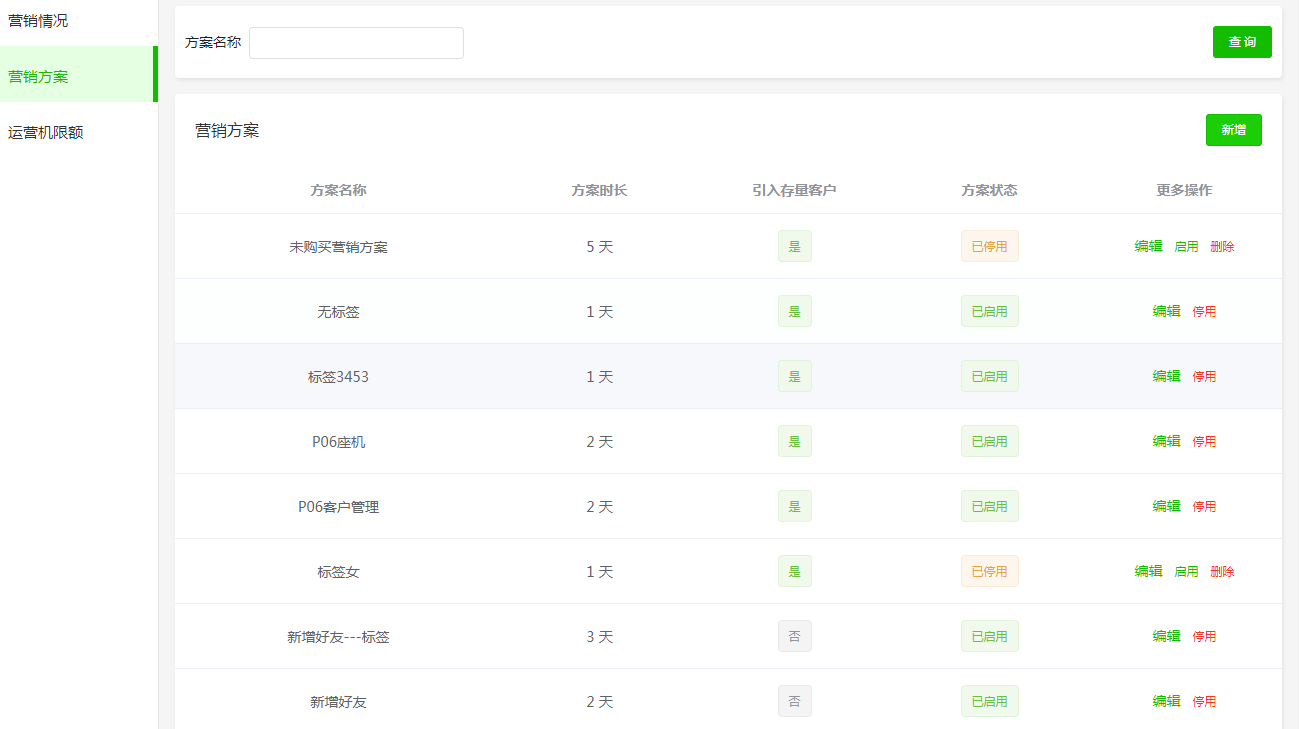Delete the 未购买营销方案 plan
1299x729 pixels.
[x=1222, y=246]
